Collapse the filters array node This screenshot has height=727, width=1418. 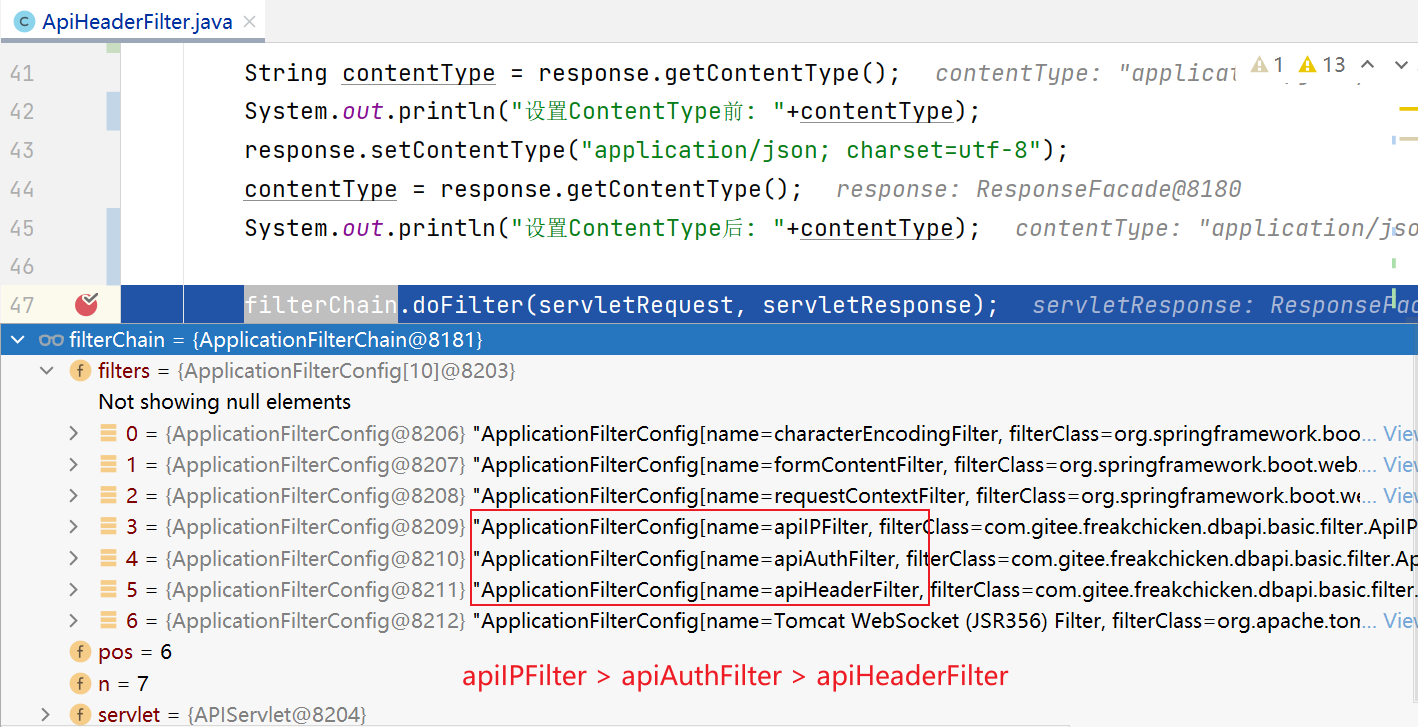pos(46,371)
